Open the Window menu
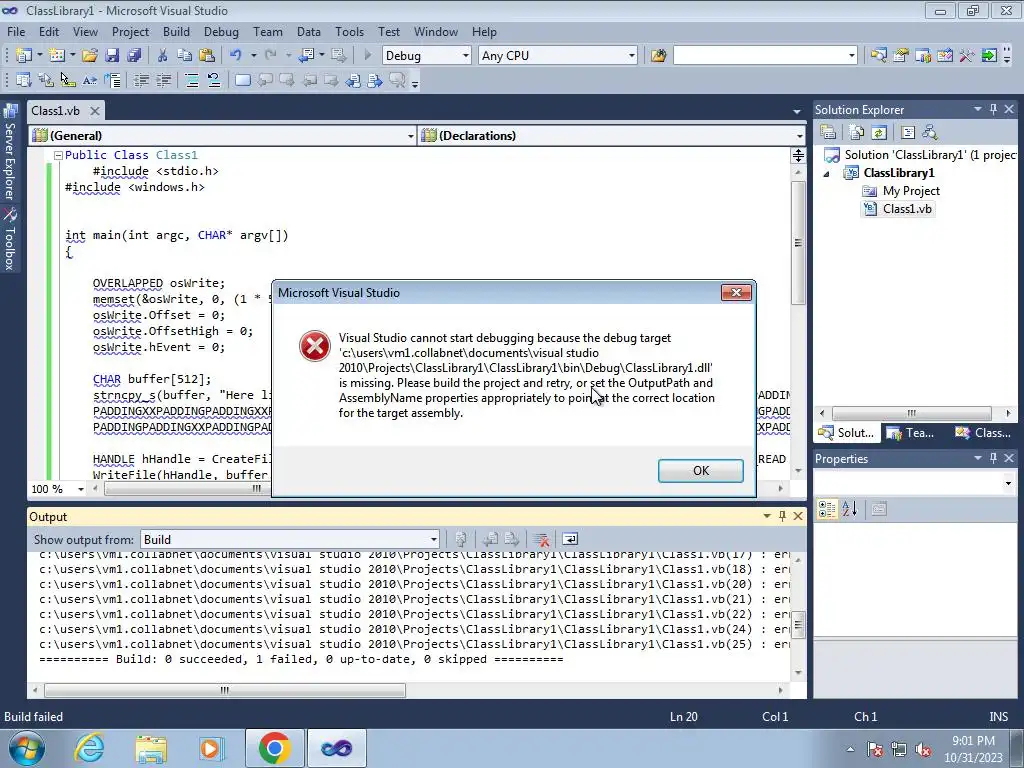Image resolution: width=1024 pixels, height=768 pixels. (x=436, y=31)
